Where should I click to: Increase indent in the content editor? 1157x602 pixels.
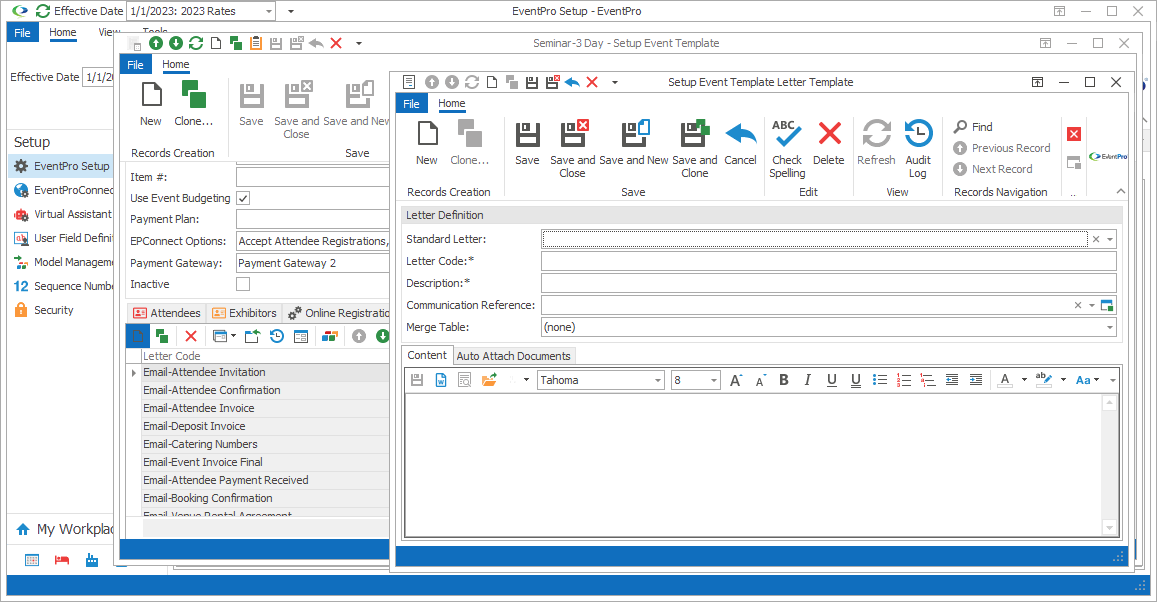[x=975, y=380]
